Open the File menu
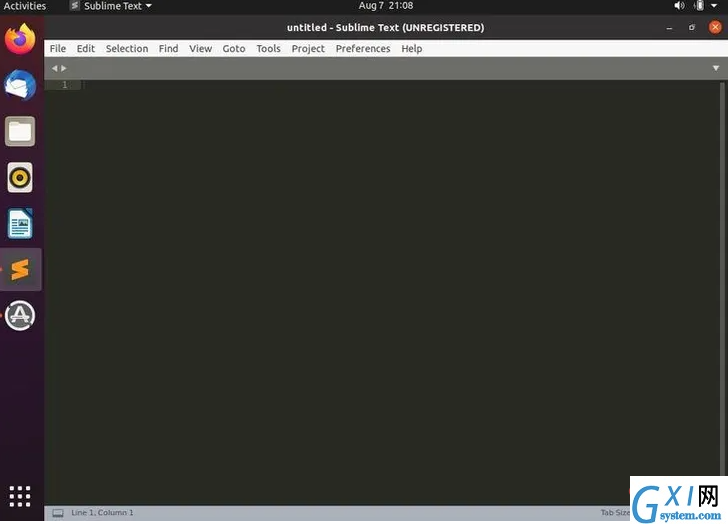 pyautogui.click(x=58, y=49)
